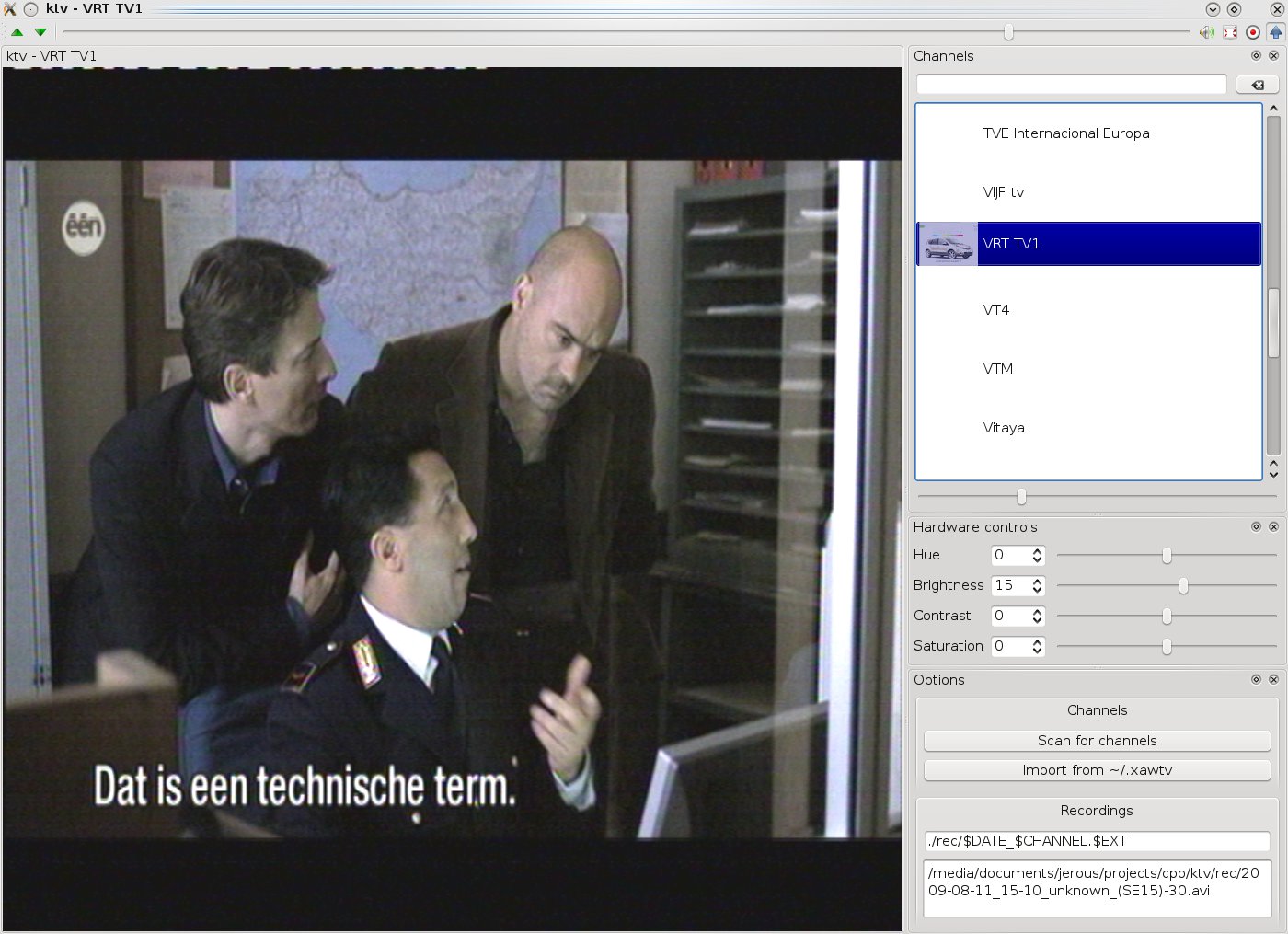Viewport: 1288px width, 934px height.
Task: Click scroll-up arrow of channel list scrollbar
Action: (1273, 109)
